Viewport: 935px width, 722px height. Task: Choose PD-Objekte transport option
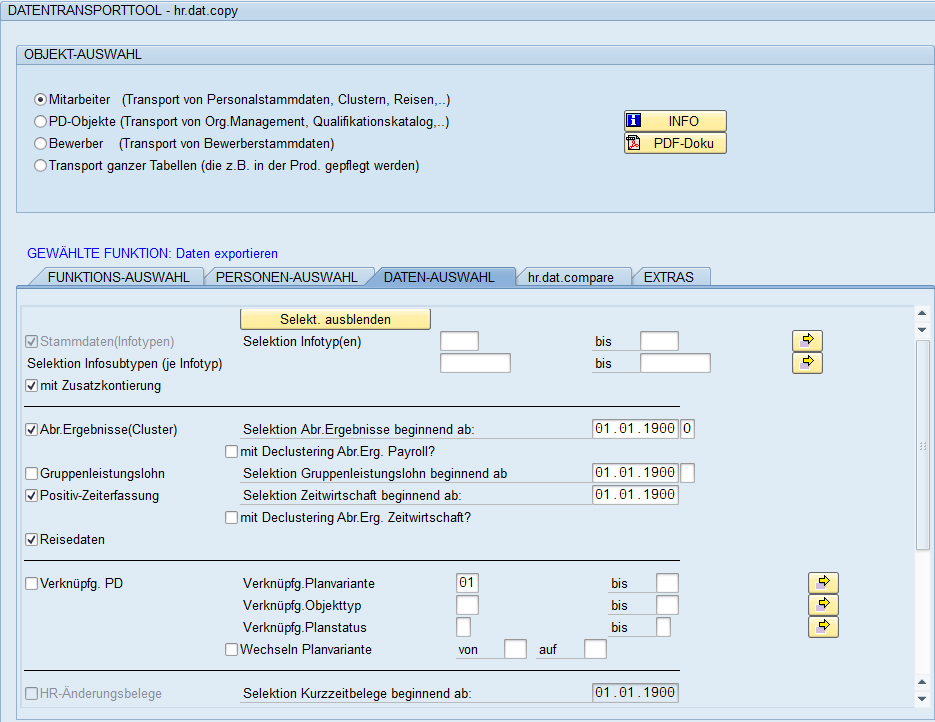click(40, 122)
